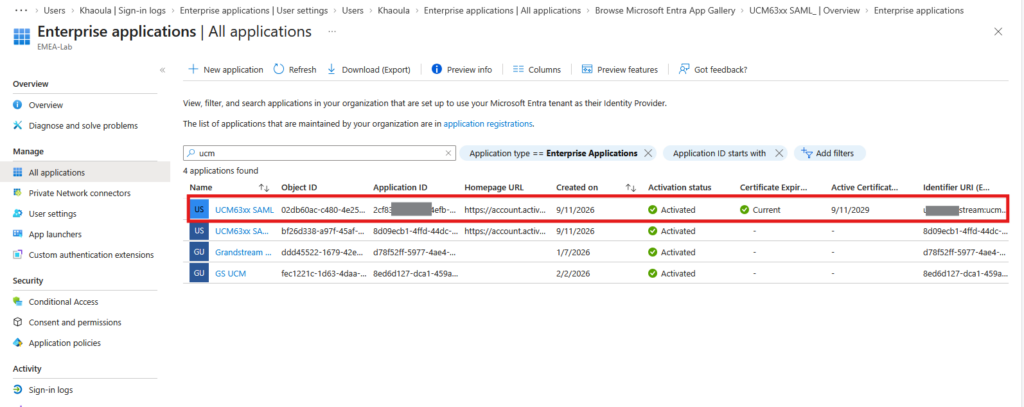Viewport: 1024px width, 407px height.
Task: Open Diagnose and solve problems
Action: 85,125
